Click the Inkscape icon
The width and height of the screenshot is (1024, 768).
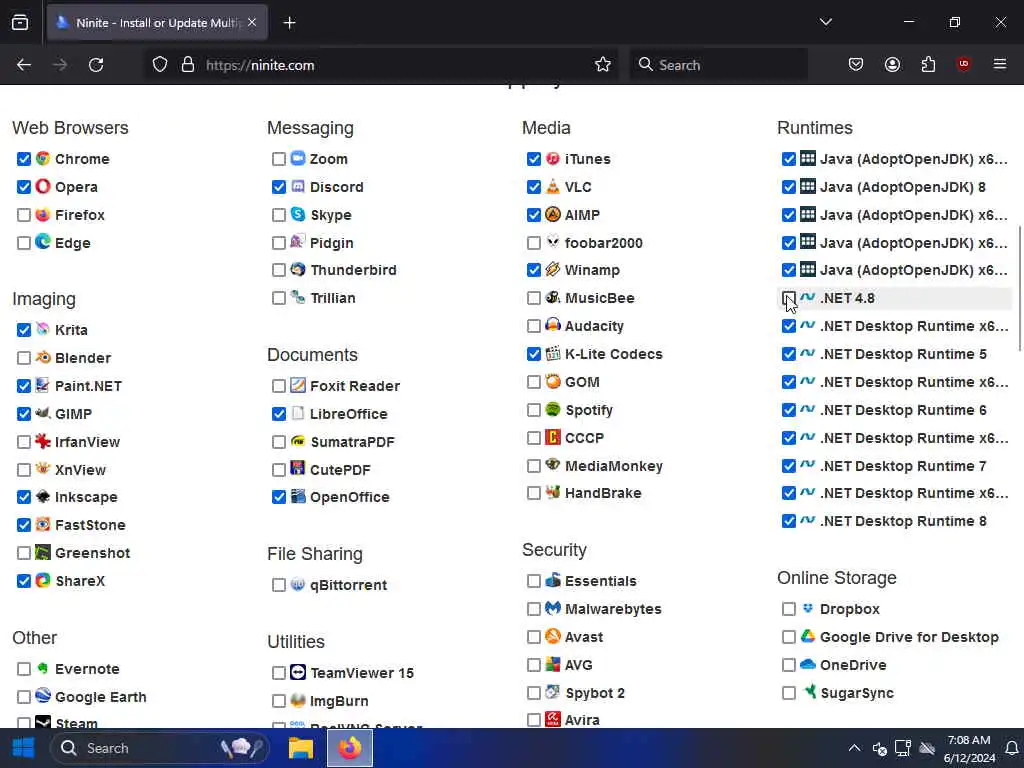pos(43,497)
